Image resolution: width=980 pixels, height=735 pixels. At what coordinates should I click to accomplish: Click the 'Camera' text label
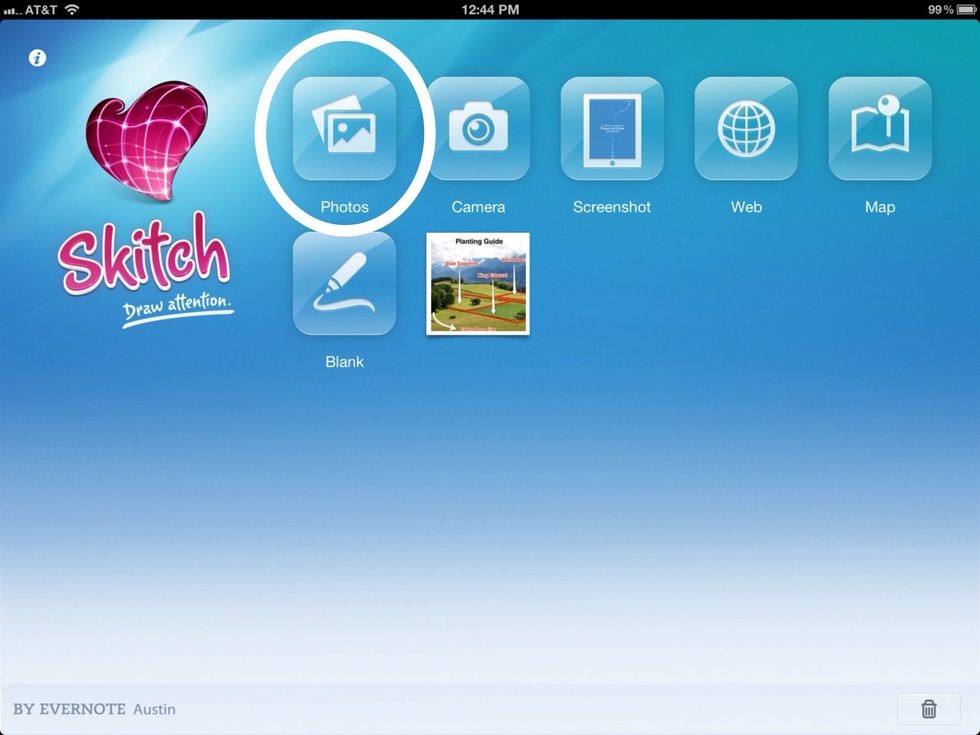click(478, 207)
